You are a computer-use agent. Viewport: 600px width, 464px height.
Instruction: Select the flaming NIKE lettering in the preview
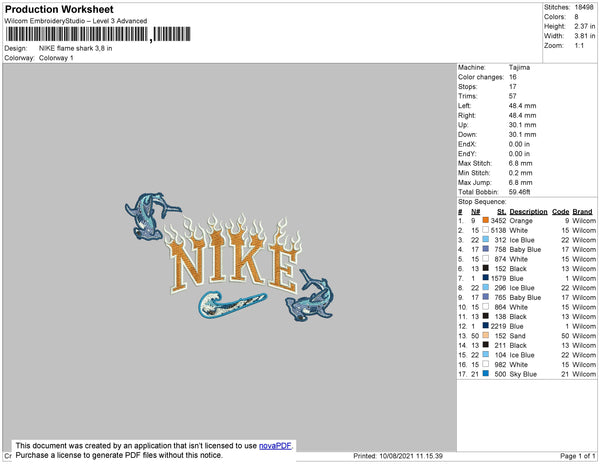(233, 254)
